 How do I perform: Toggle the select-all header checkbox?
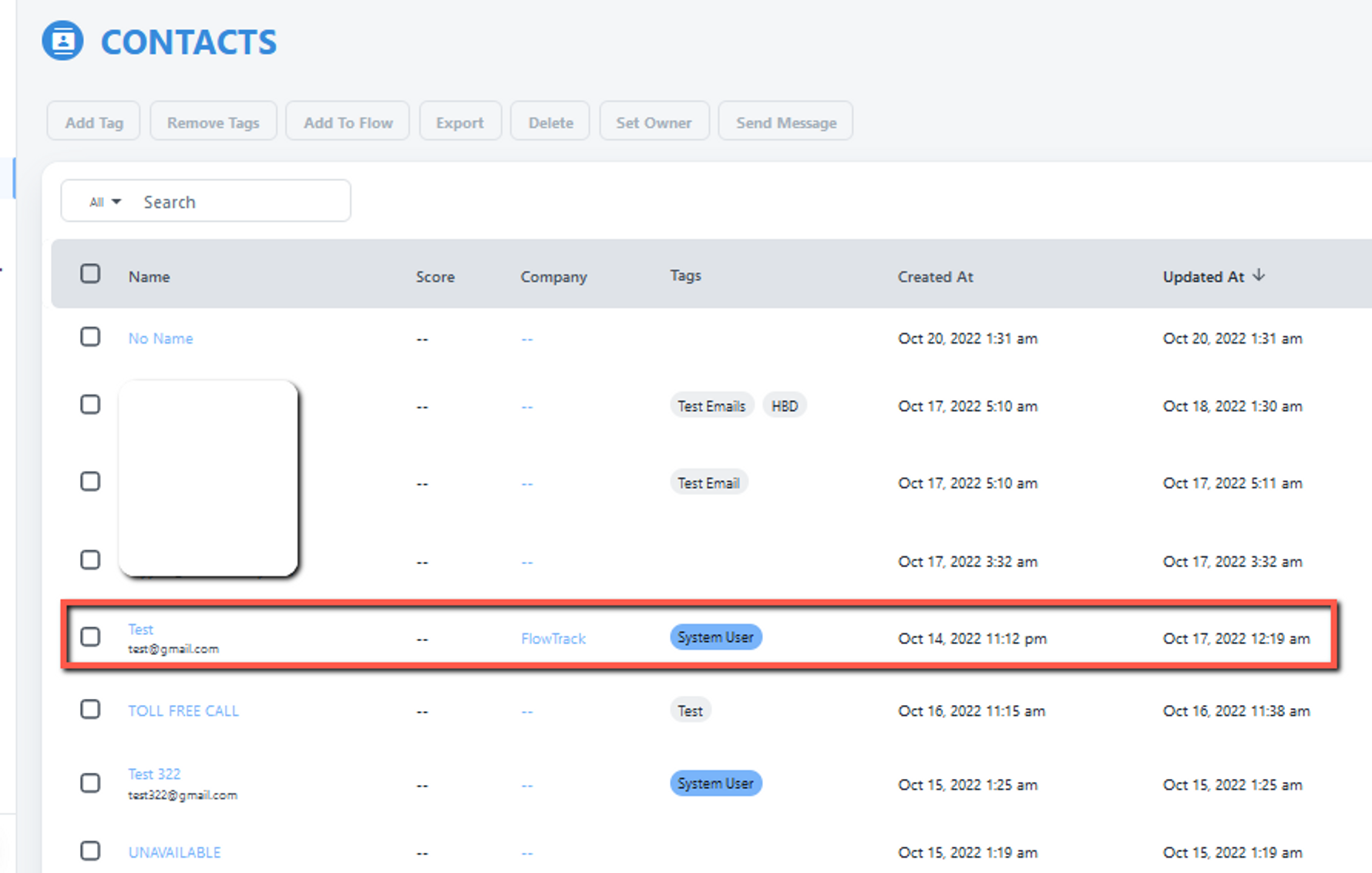90,274
